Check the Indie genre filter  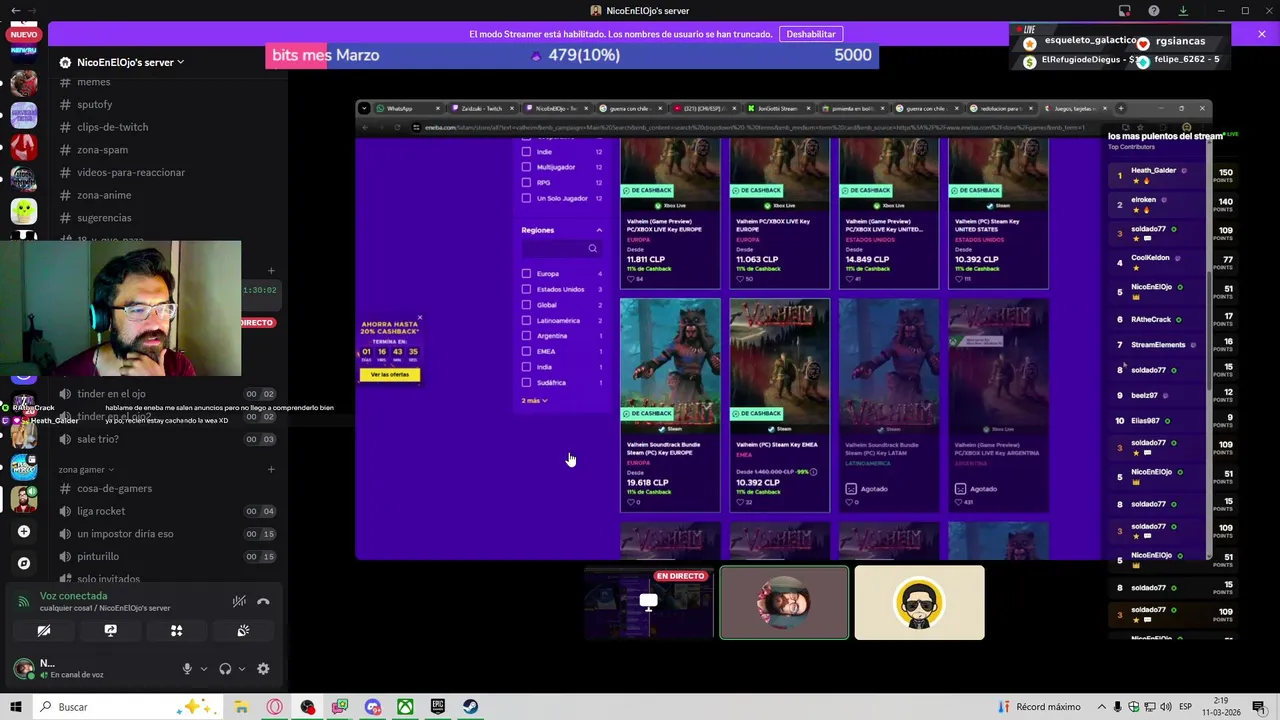pyautogui.click(x=526, y=152)
